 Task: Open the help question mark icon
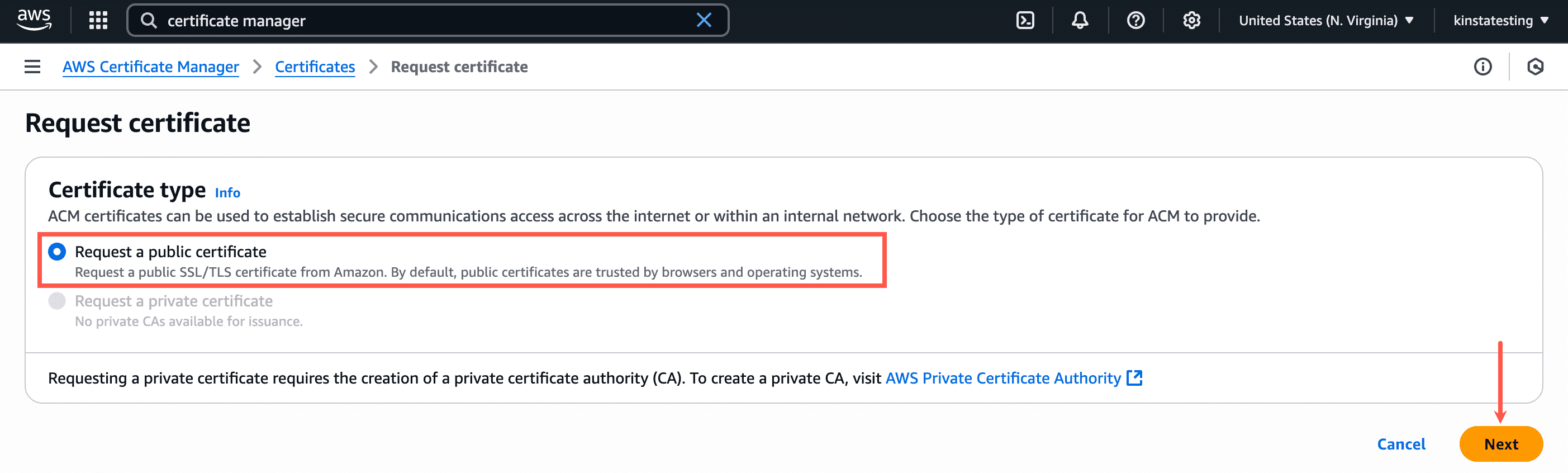coord(1135,20)
